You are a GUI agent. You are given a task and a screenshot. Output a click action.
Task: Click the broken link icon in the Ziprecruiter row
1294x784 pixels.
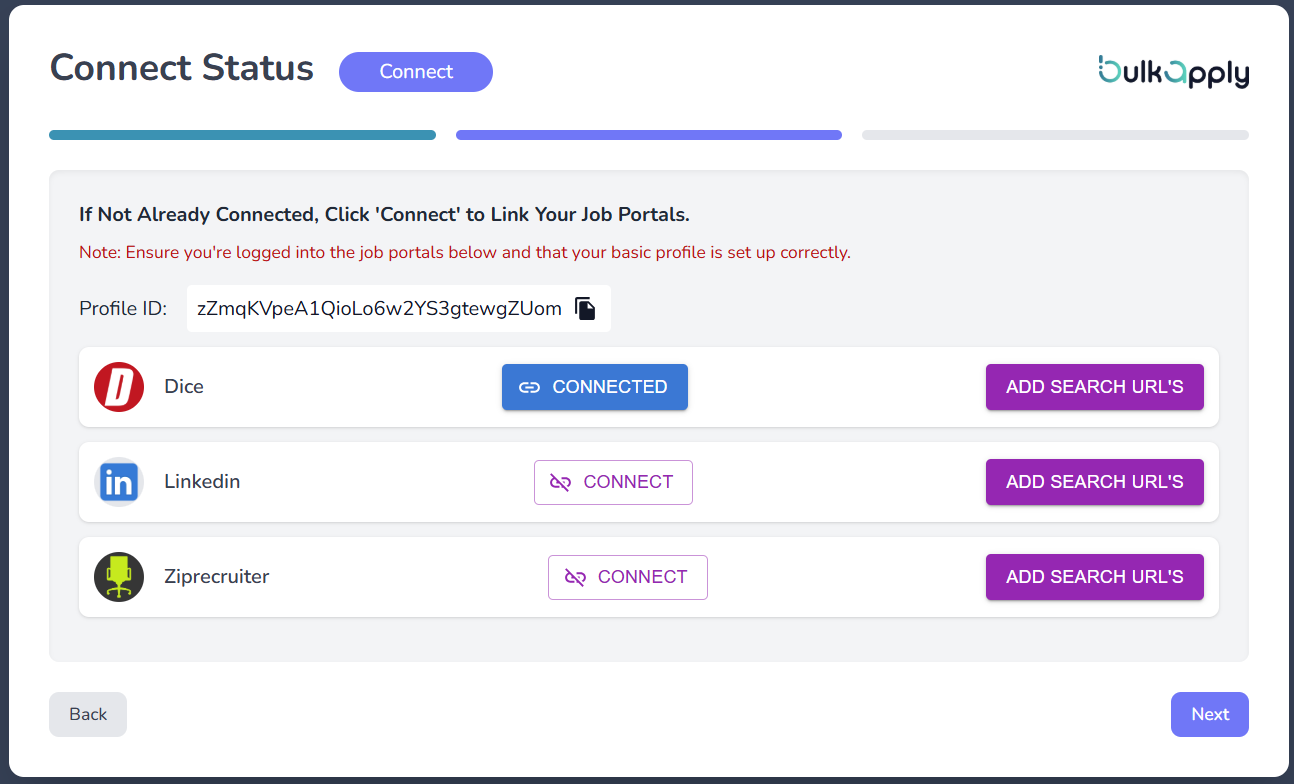(575, 577)
